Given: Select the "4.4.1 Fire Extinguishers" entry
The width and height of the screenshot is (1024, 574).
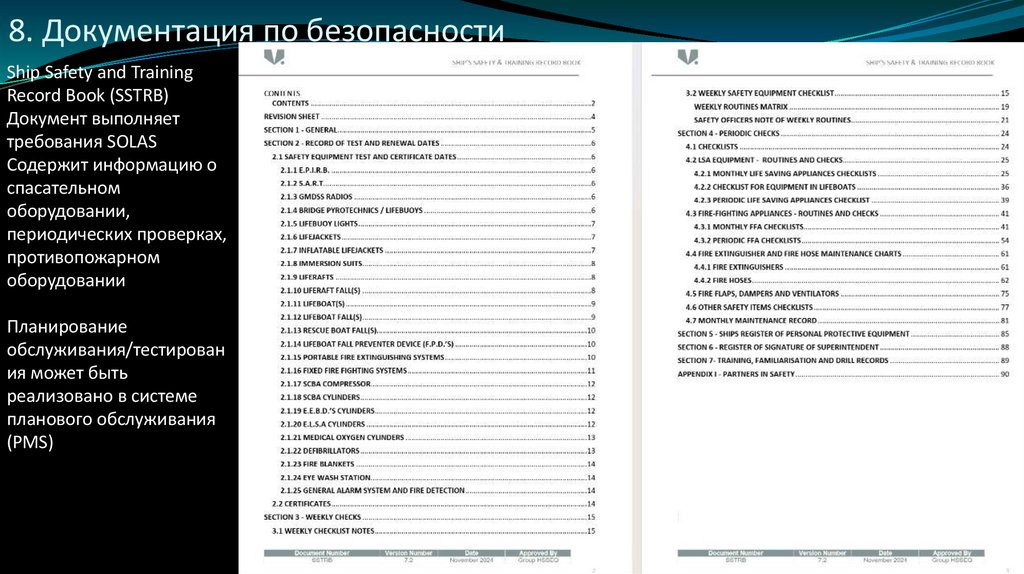Looking at the screenshot, I should coord(851,267).
